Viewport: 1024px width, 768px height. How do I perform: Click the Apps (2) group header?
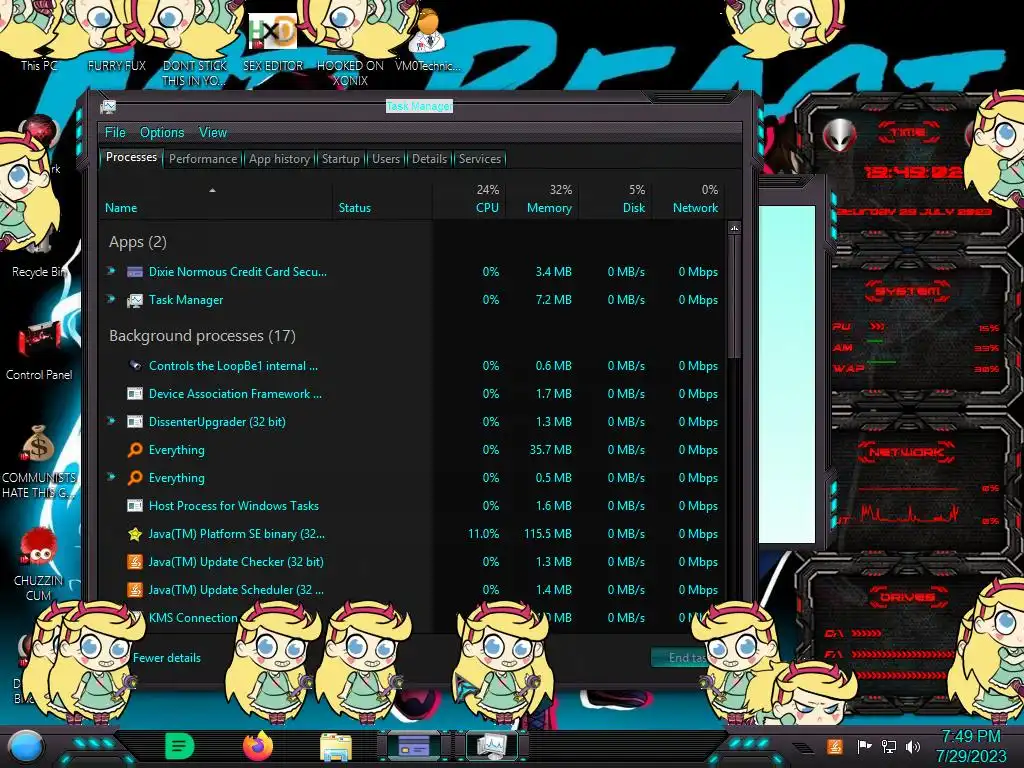pyautogui.click(x=137, y=242)
